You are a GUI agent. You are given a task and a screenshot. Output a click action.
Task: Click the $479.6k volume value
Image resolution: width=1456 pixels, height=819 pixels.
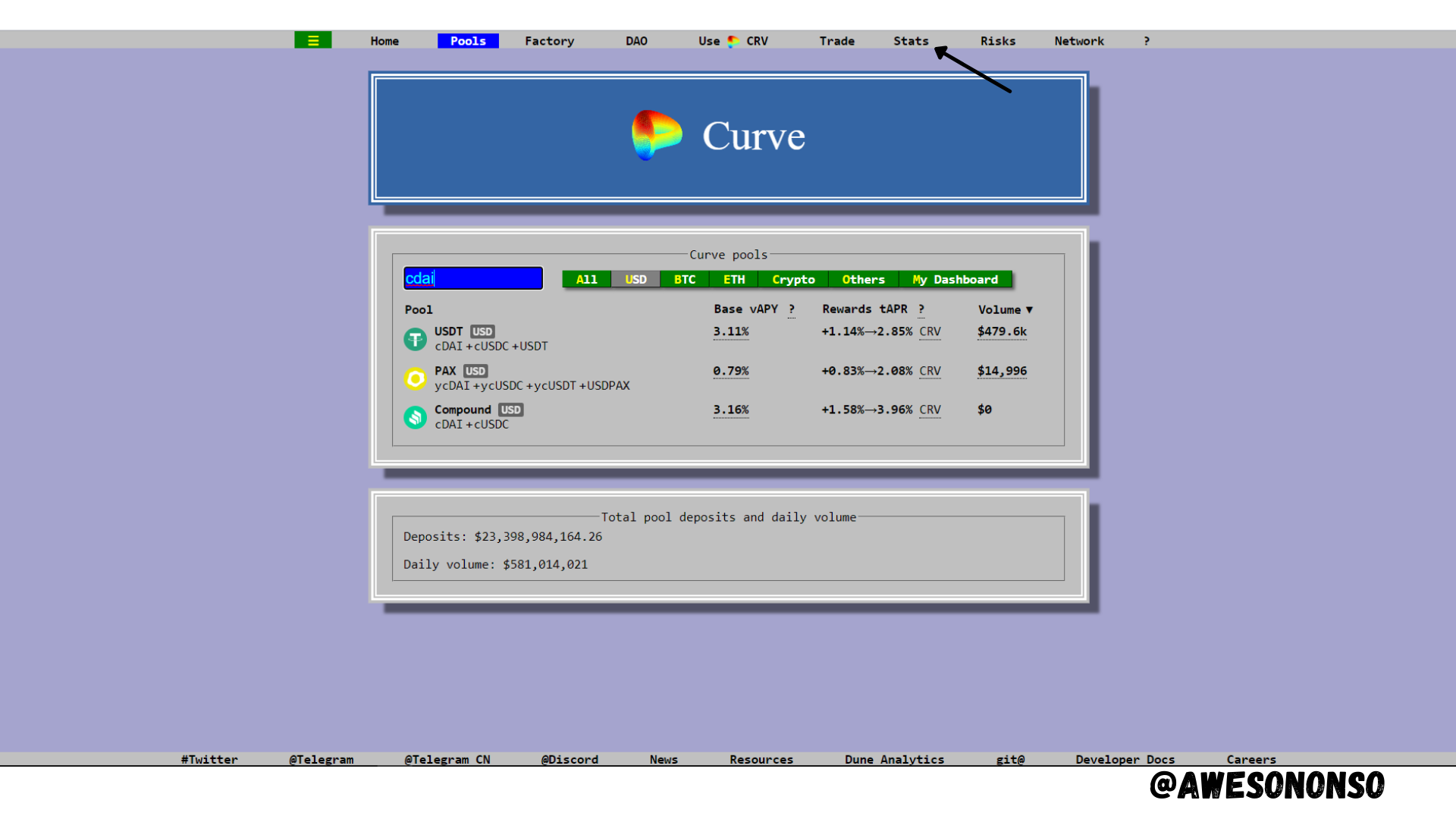tap(1002, 331)
